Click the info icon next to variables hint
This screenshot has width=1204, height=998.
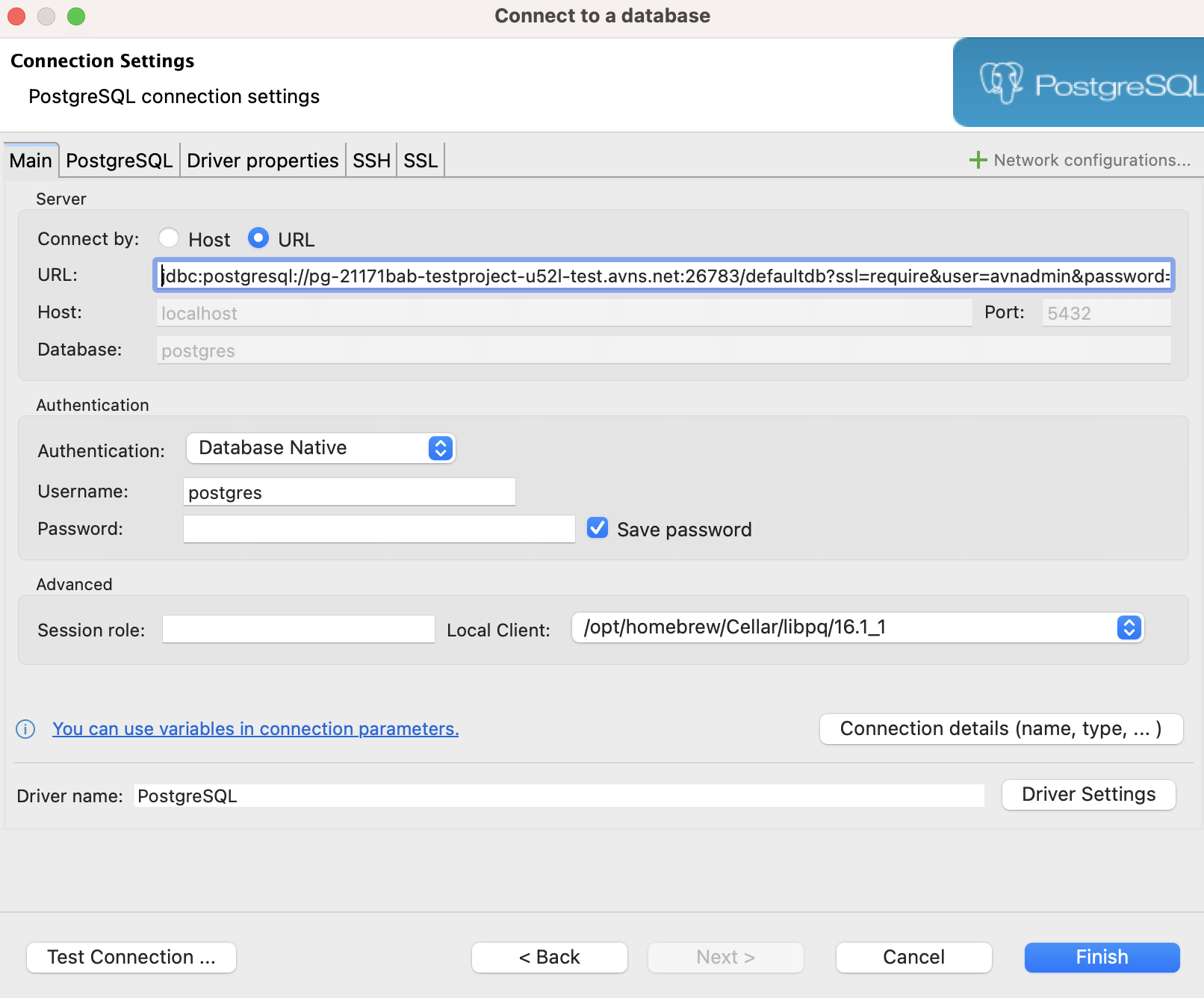click(25, 729)
